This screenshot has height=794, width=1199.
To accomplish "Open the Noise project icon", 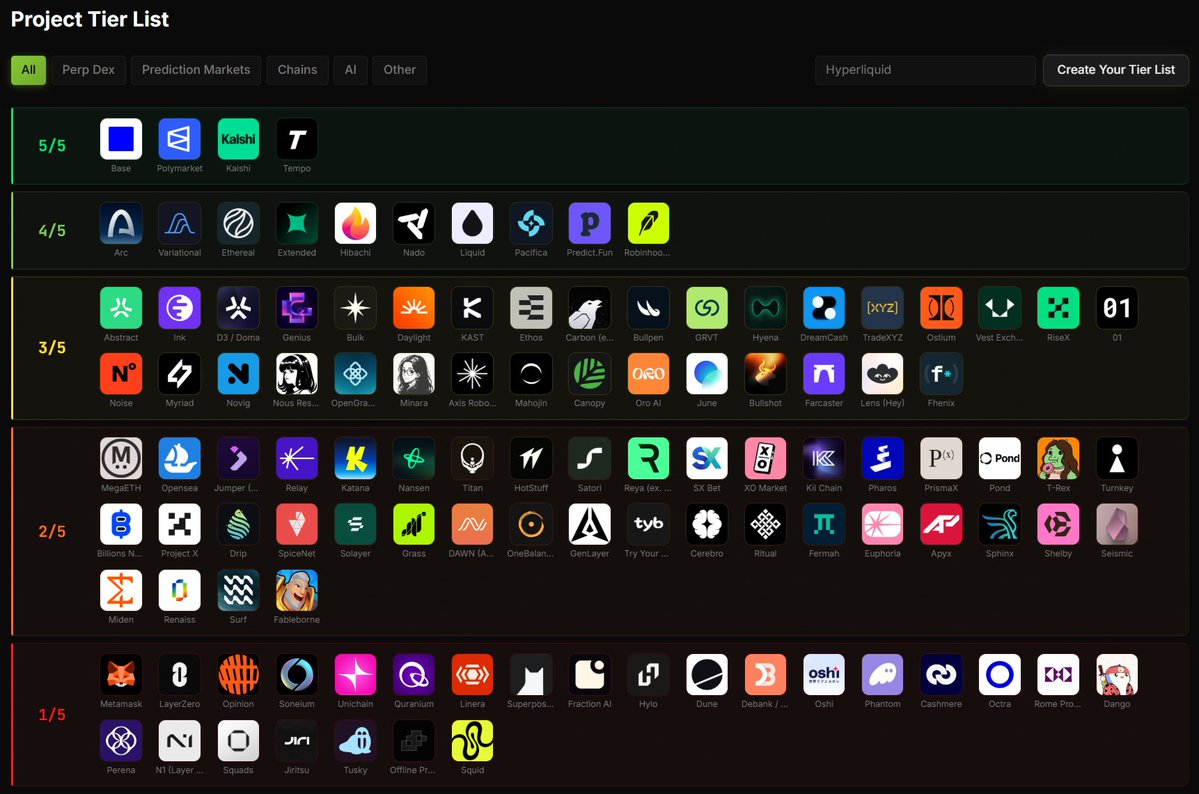I will pyautogui.click(x=121, y=374).
